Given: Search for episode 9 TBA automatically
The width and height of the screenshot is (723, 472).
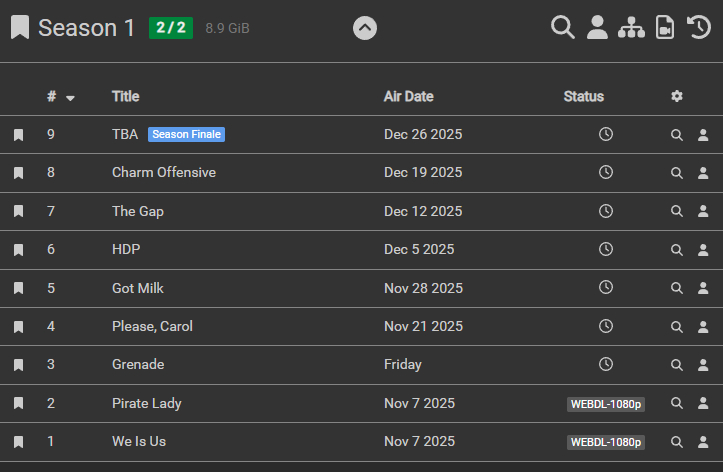Looking at the screenshot, I should click(x=677, y=134).
